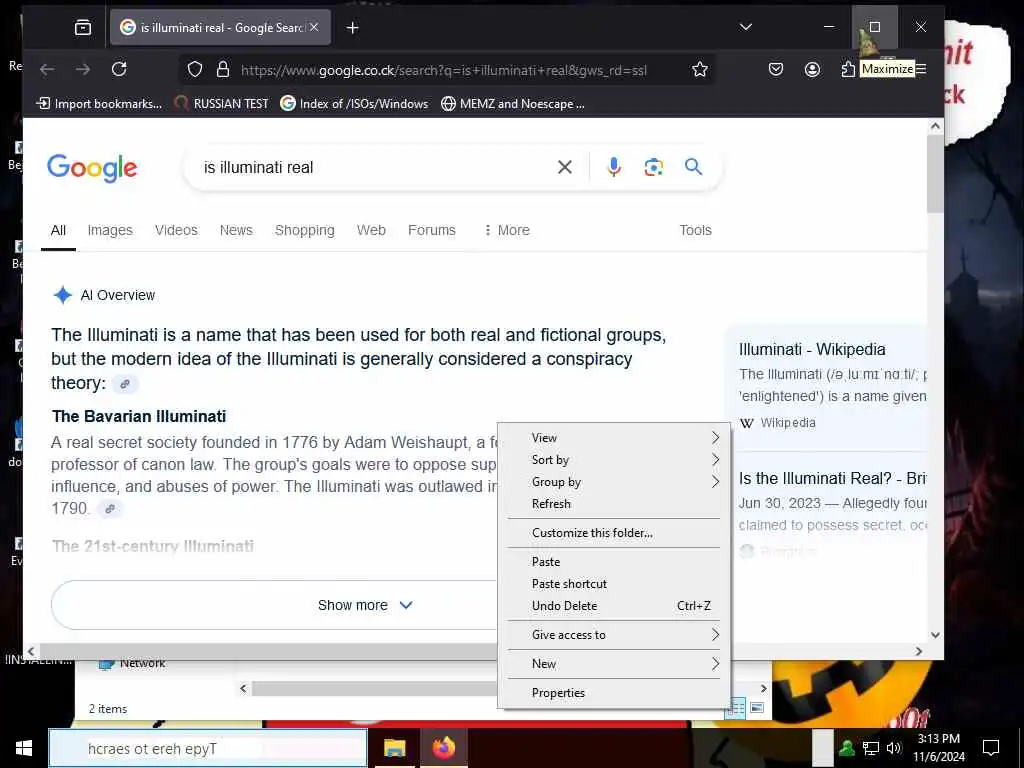Click the taskbar search box

pos(208,748)
